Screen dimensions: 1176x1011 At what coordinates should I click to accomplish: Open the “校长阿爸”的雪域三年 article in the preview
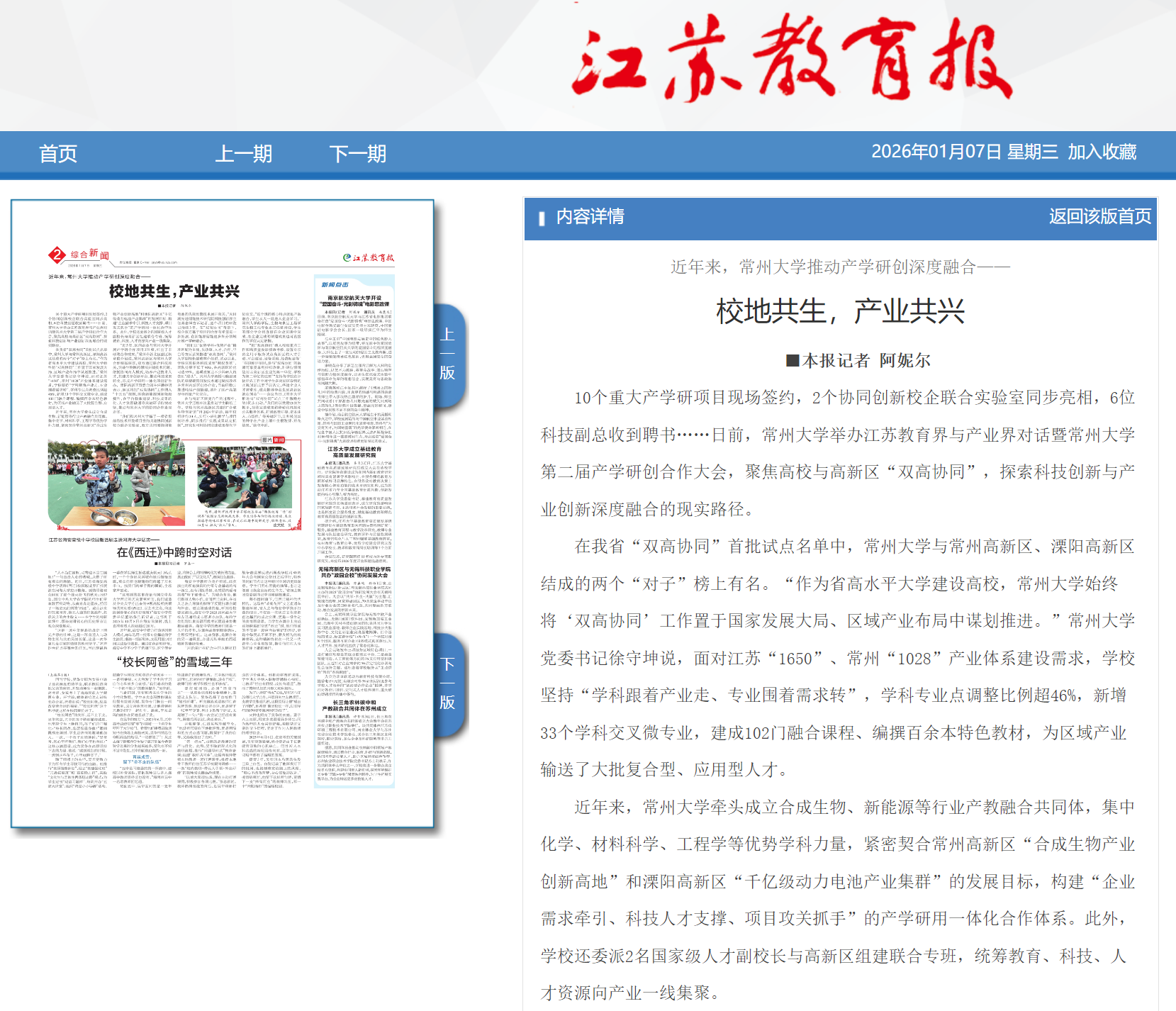(174, 661)
